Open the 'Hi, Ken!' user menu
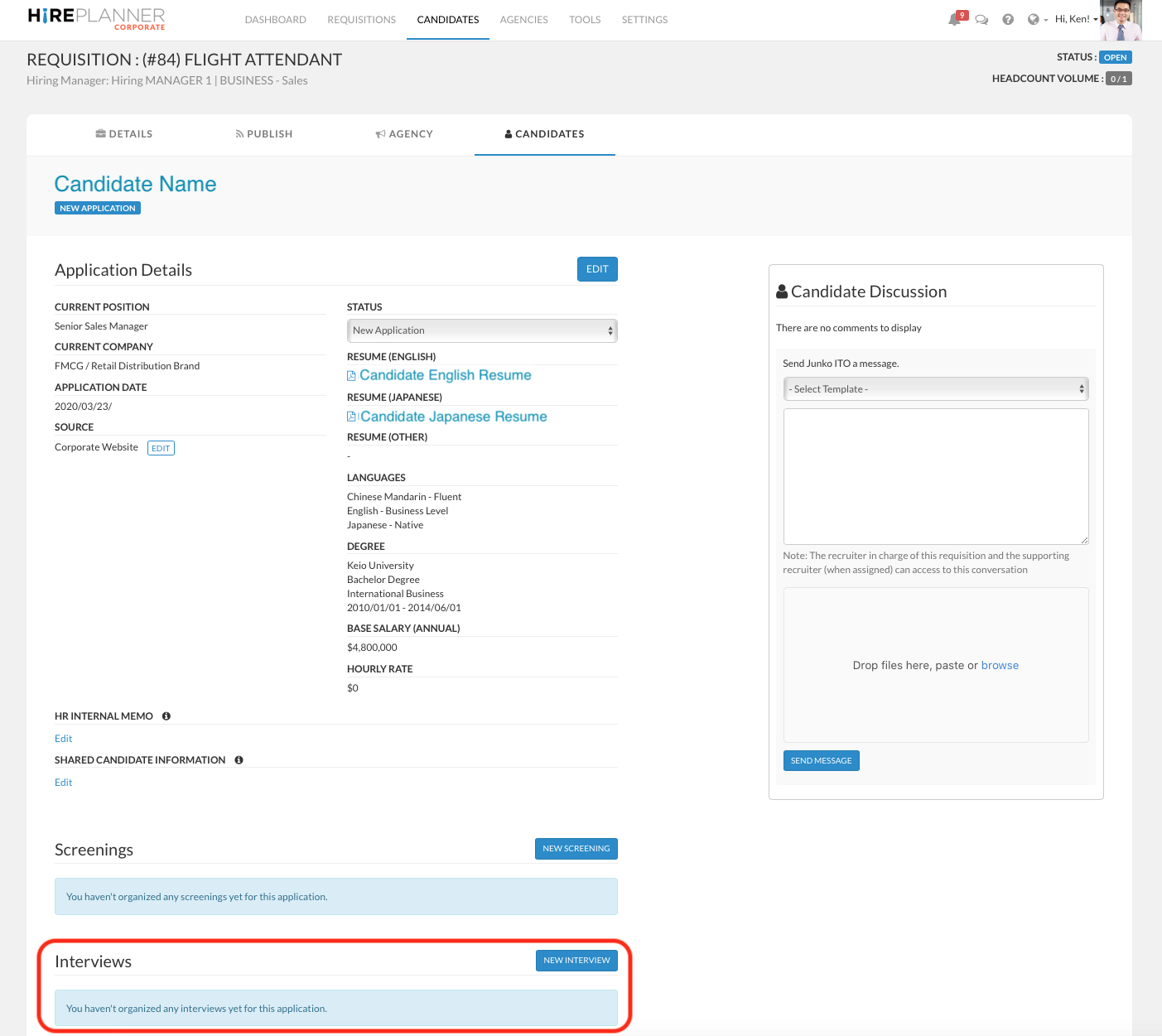This screenshot has height=1036, width=1162. 1075,19
